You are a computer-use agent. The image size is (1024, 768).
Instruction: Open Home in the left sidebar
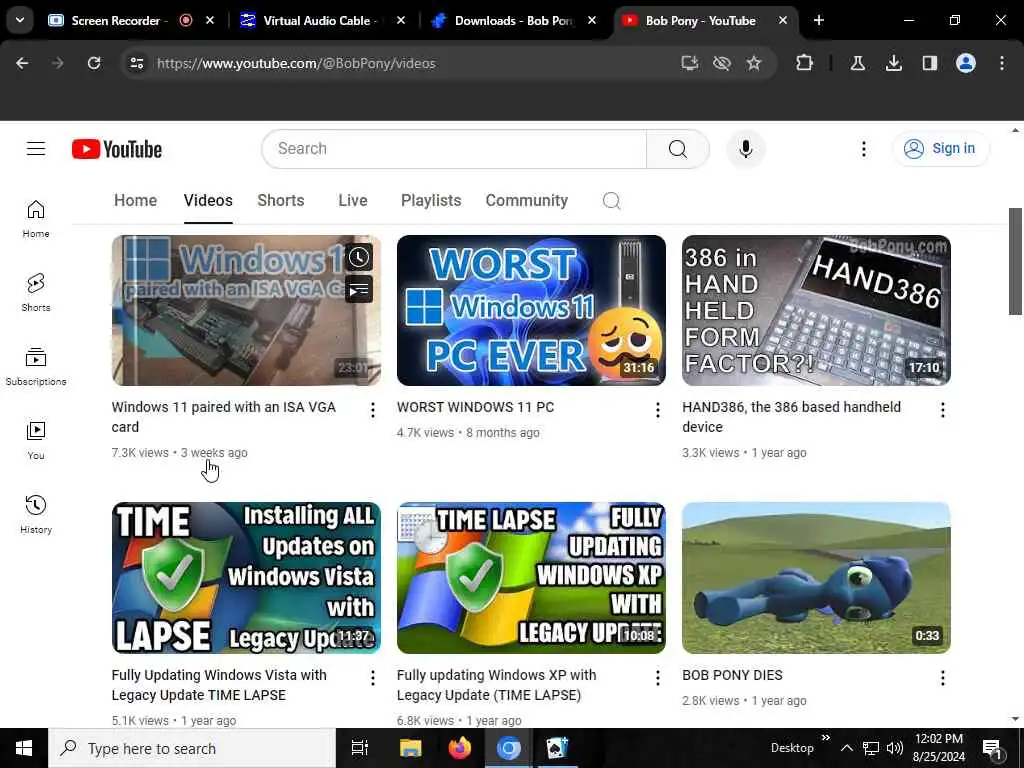[36, 219]
